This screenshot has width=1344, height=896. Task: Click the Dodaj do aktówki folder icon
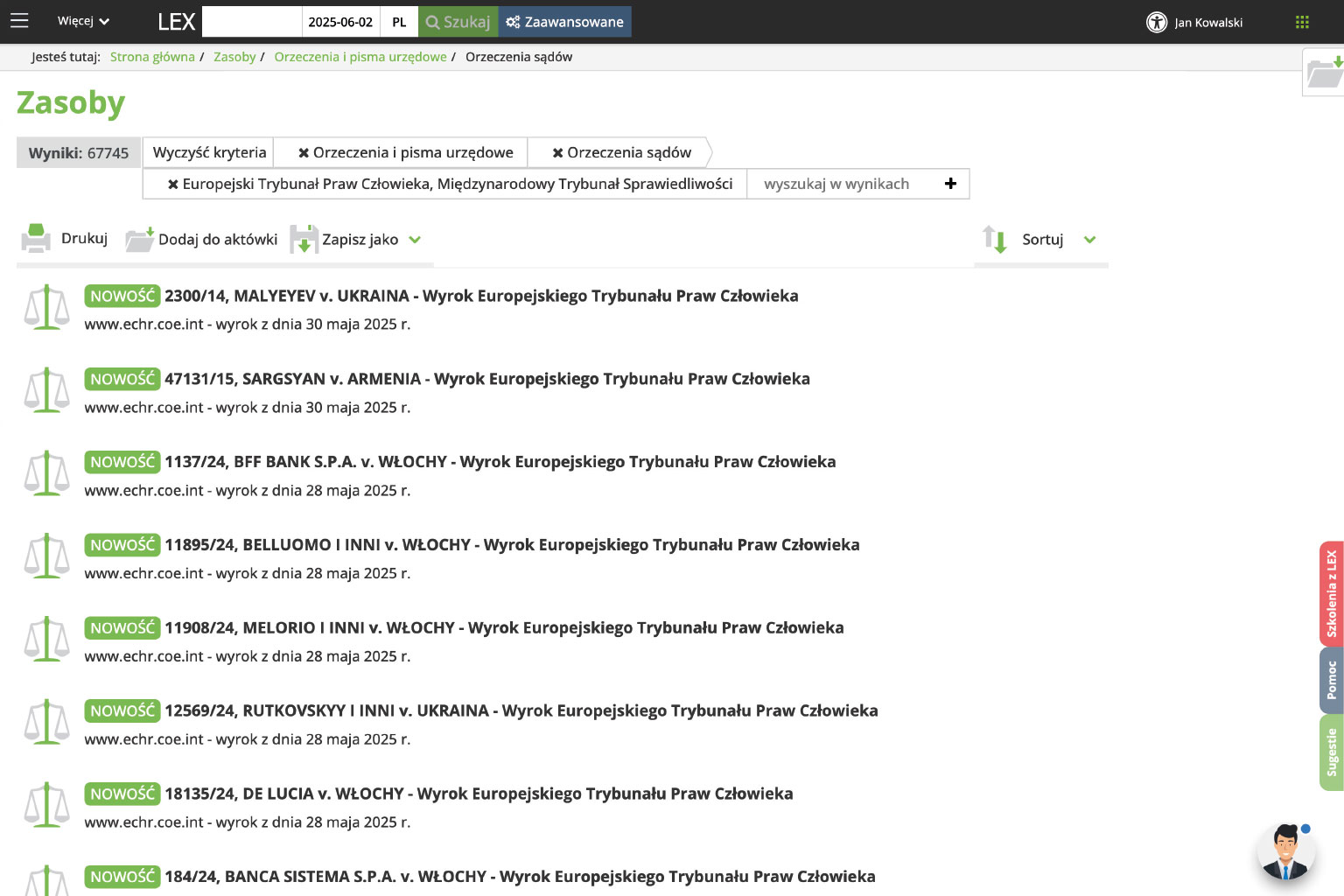coord(139,239)
